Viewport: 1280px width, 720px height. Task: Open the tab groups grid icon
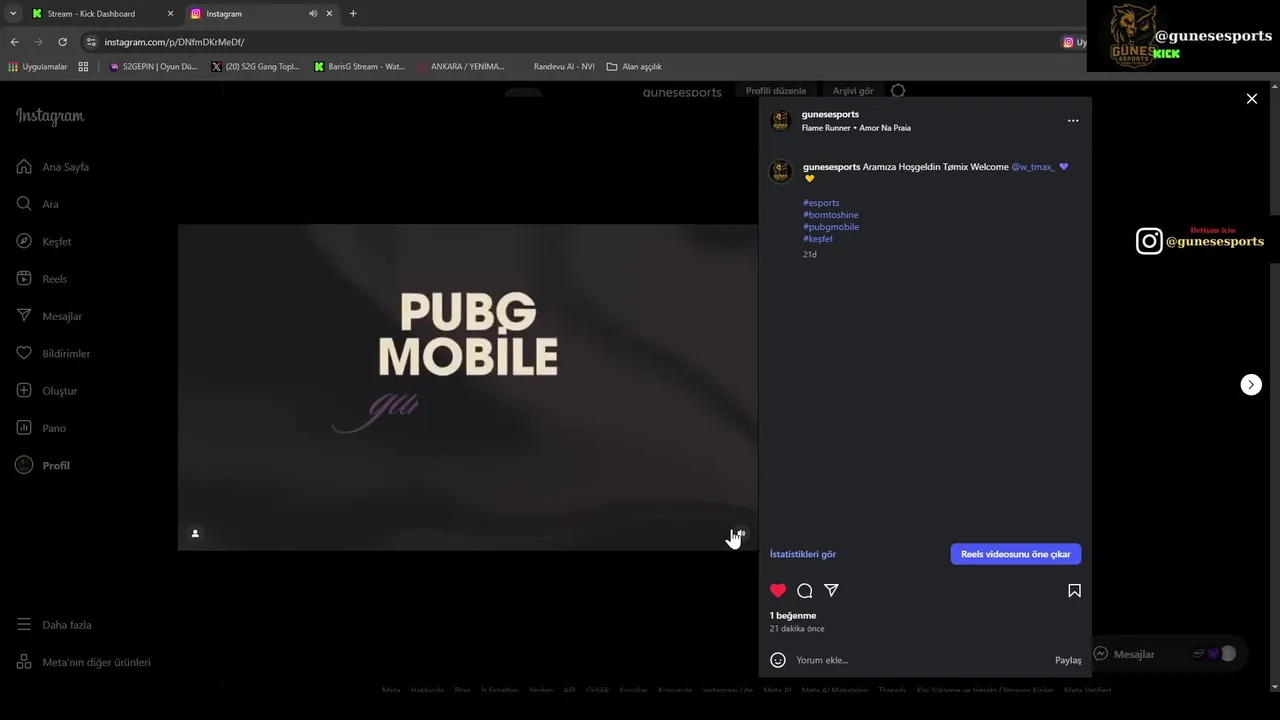coord(83,67)
